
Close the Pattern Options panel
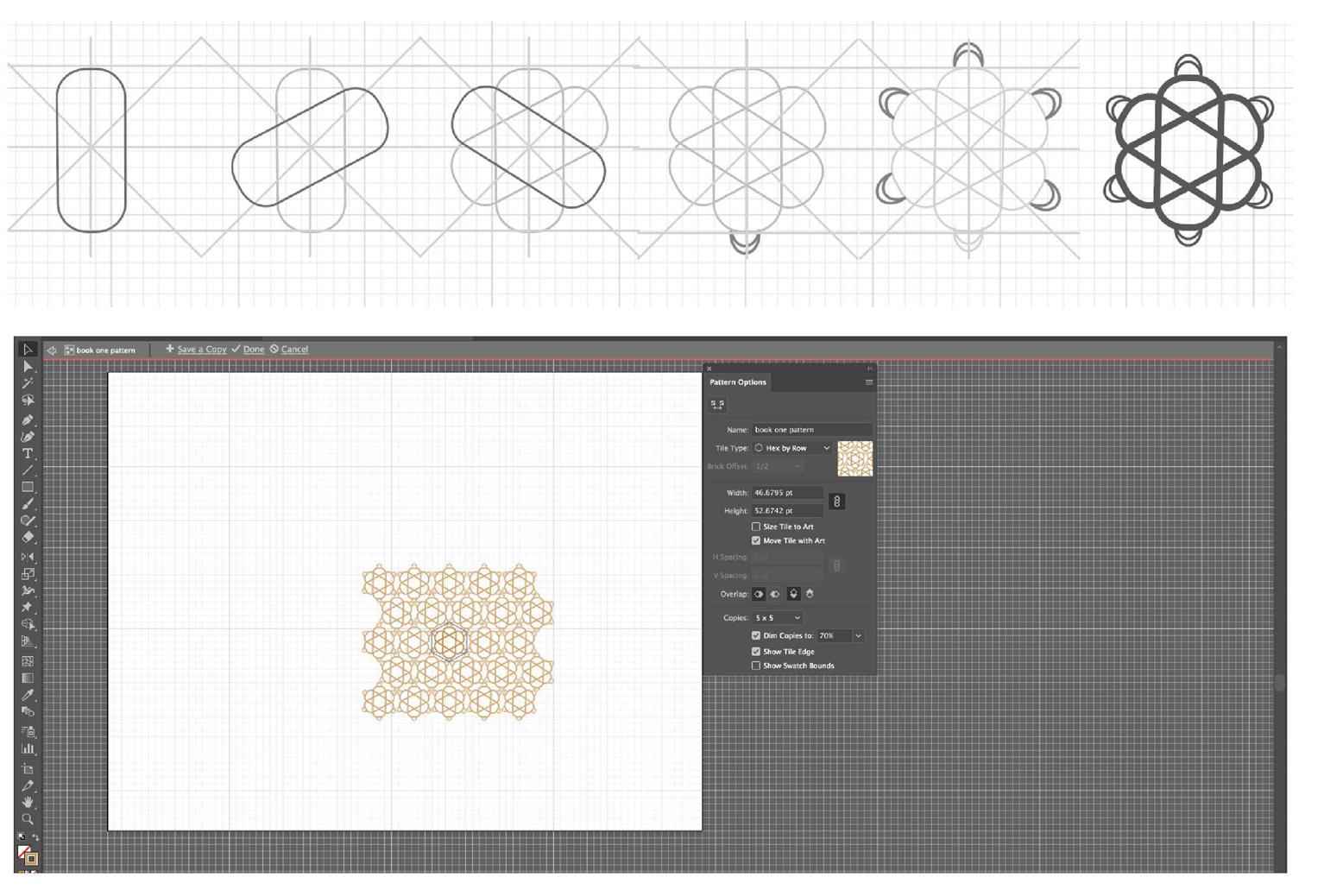coord(709,369)
